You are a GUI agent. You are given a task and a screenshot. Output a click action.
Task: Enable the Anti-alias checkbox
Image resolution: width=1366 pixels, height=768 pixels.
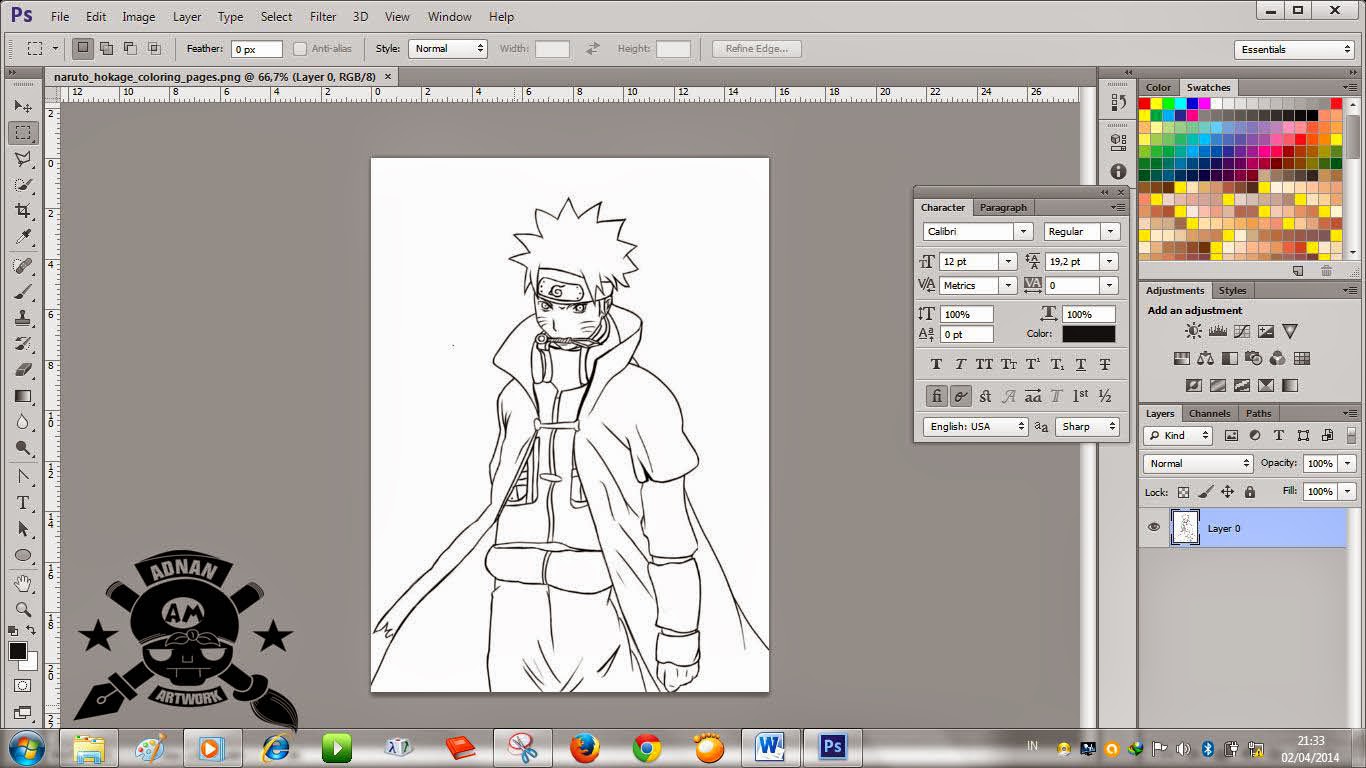pyautogui.click(x=300, y=48)
